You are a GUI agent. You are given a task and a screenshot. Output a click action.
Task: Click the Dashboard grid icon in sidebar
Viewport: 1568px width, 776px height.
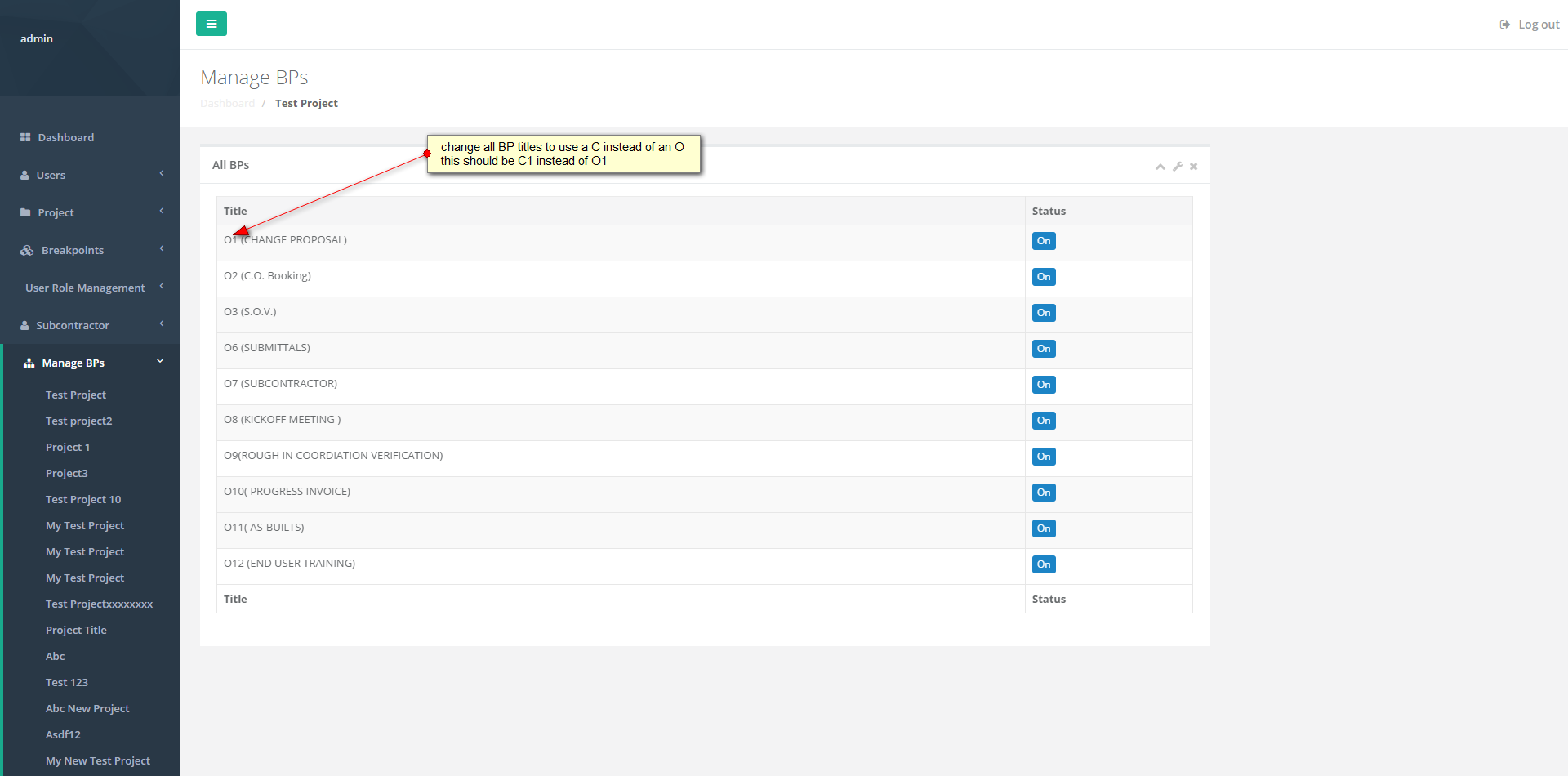tap(25, 137)
